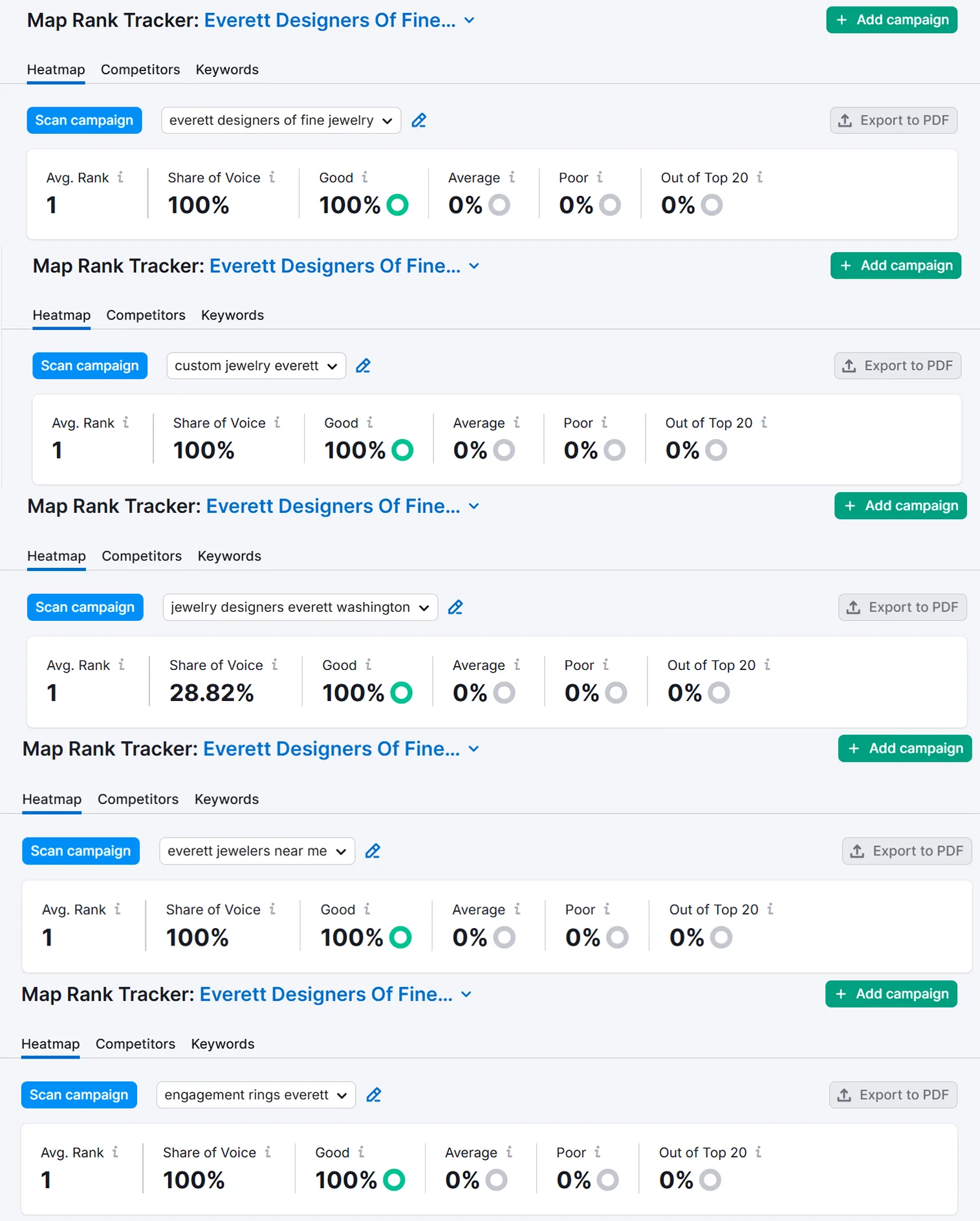Viewport: 980px width, 1221px height.
Task: Open Competitors tab above "custom jewelry everett" campaign
Action: coord(146,315)
